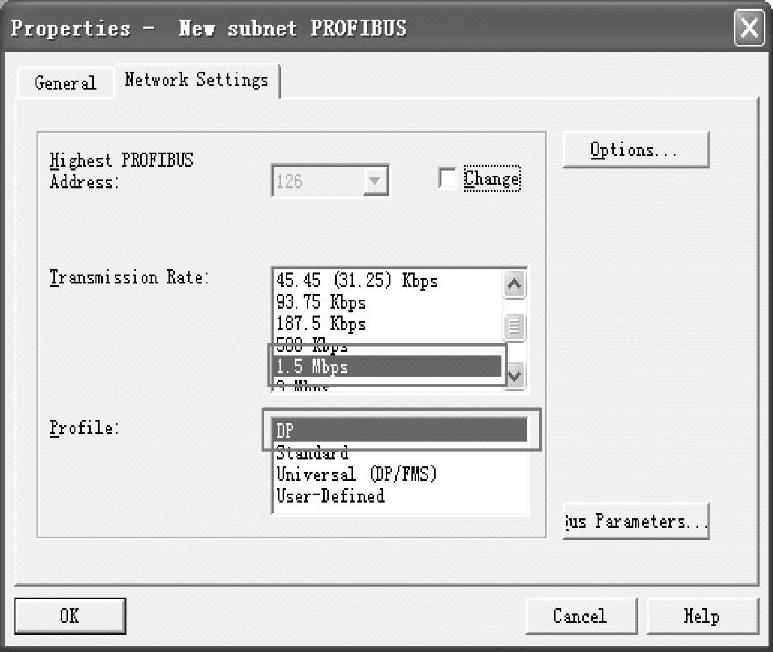Click transmission rate list scroll-down arrow
773x652 pixels.
(x=514, y=376)
